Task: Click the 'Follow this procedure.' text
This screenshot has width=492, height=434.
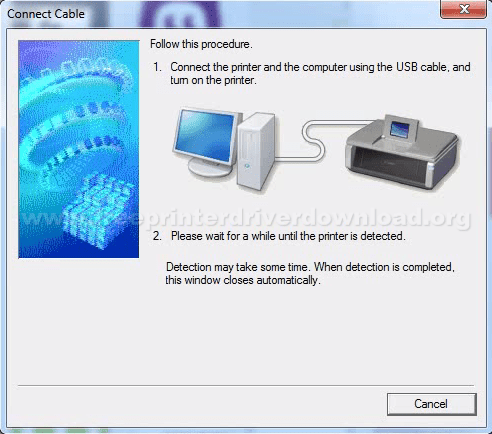Action: pos(201,44)
